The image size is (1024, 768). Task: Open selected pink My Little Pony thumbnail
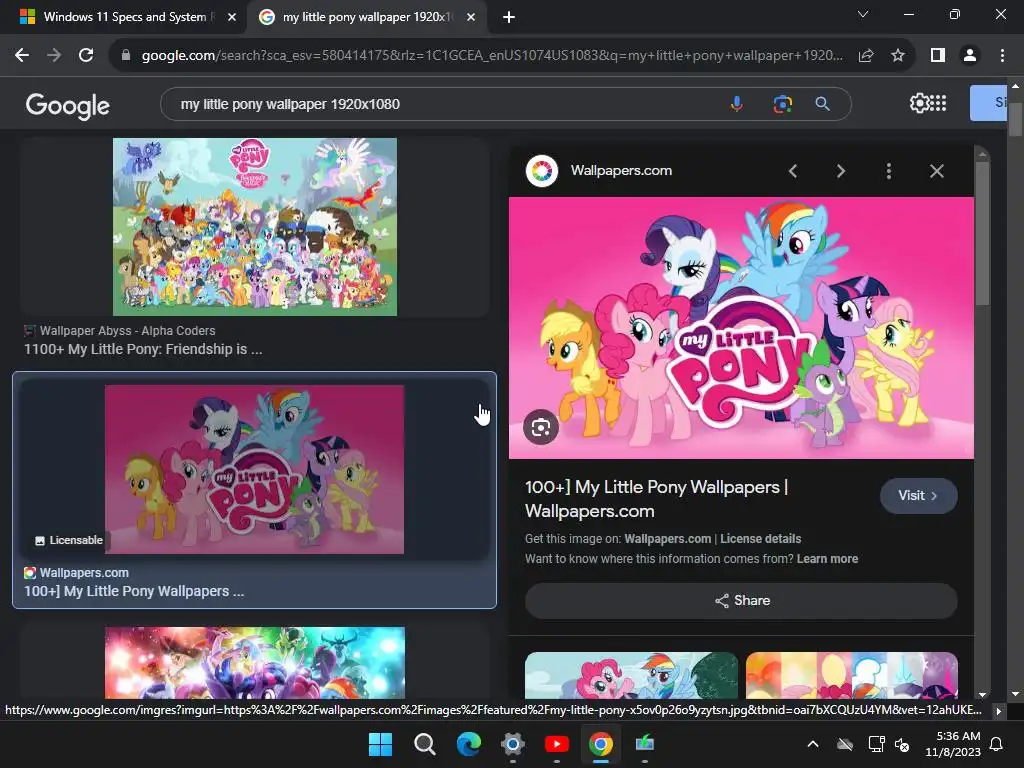[254, 470]
